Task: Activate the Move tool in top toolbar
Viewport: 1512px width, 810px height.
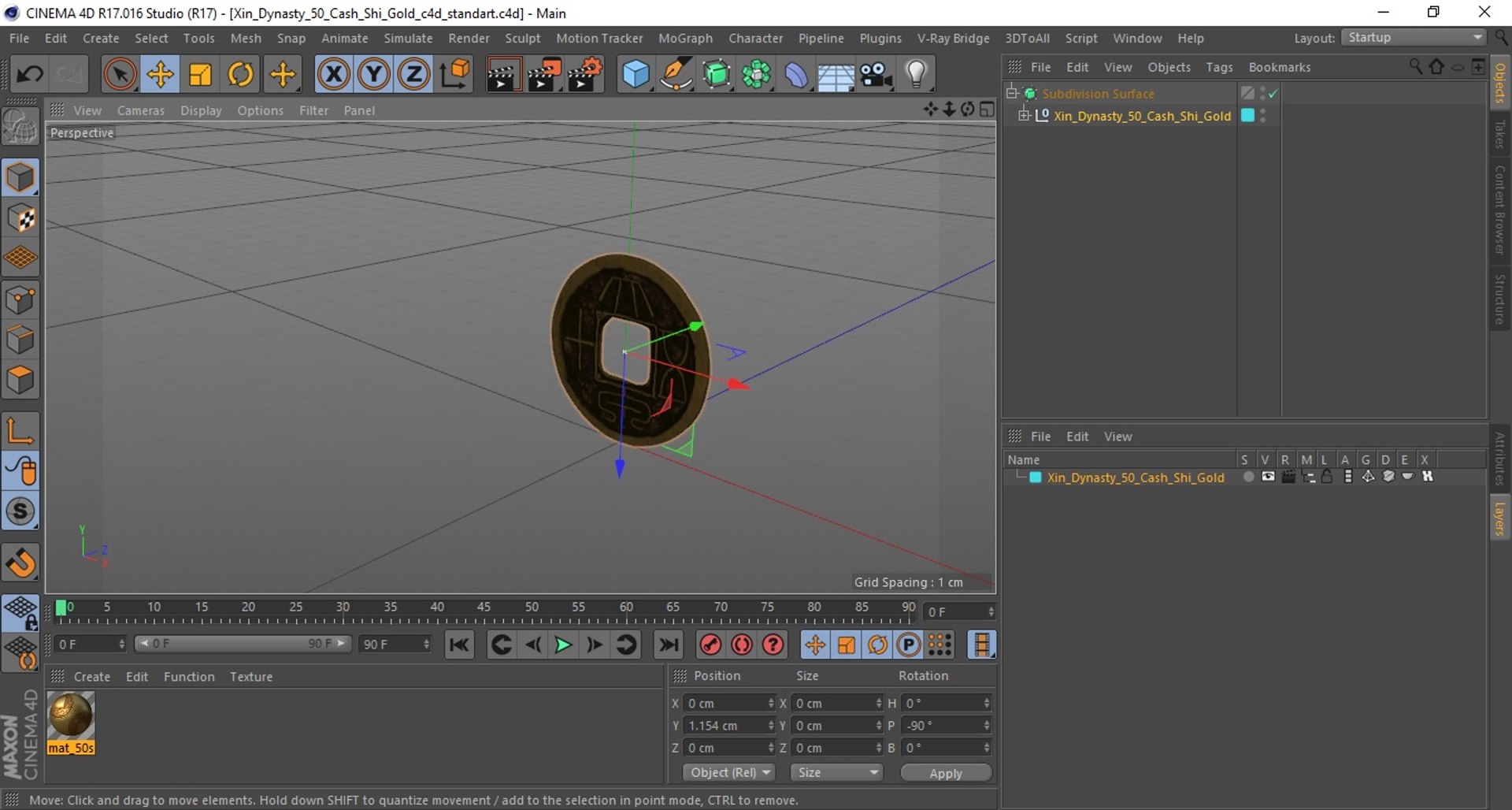Action: pyautogui.click(x=160, y=74)
